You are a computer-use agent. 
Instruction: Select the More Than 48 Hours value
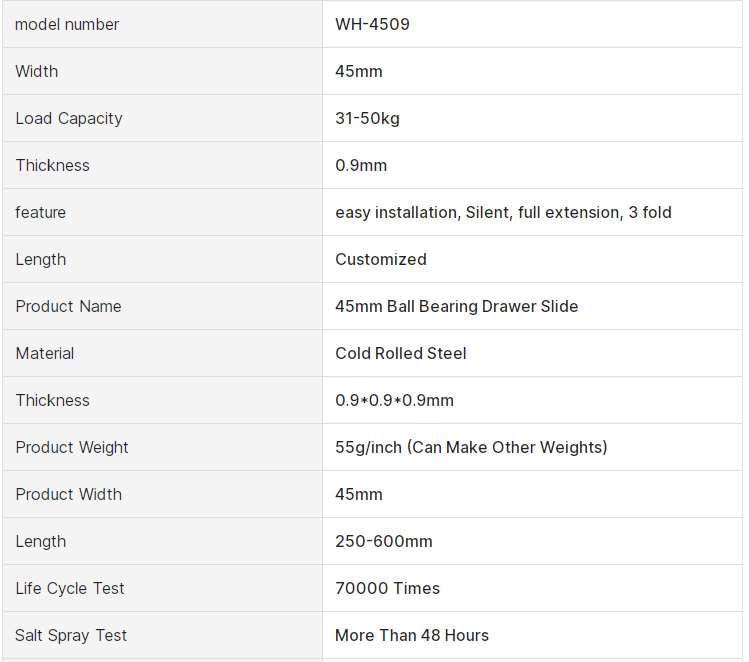click(412, 635)
